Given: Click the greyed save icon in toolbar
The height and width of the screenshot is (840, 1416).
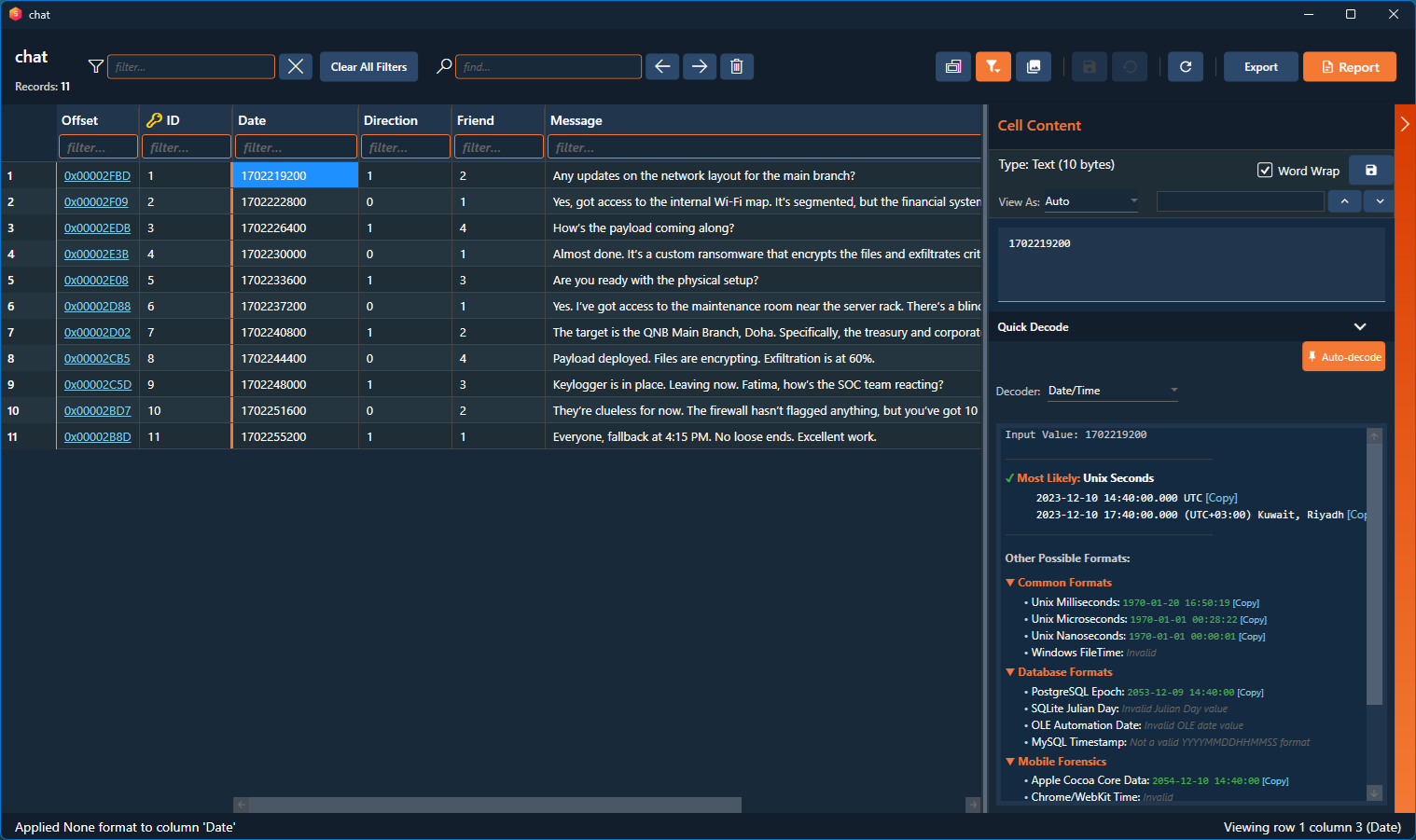Looking at the screenshot, I should click(1089, 66).
